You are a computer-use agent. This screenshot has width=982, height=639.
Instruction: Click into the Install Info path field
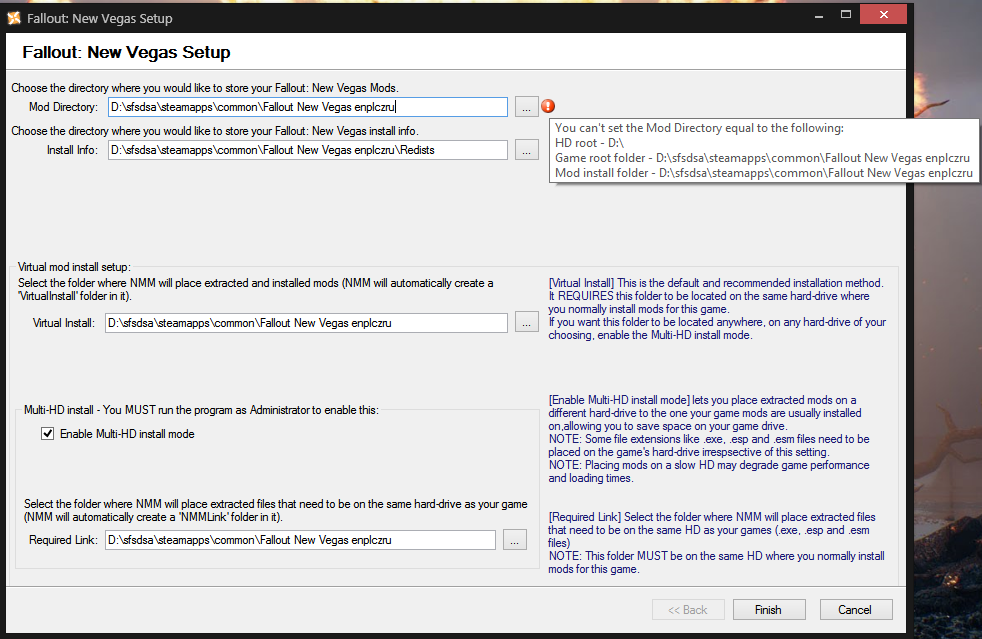tap(308, 150)
